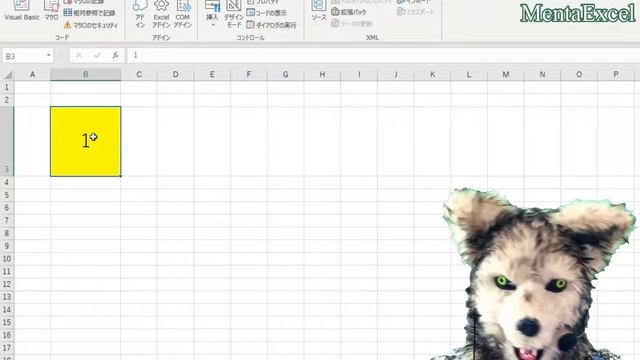
Task: Select row 8 header
Action: [7, 233]
